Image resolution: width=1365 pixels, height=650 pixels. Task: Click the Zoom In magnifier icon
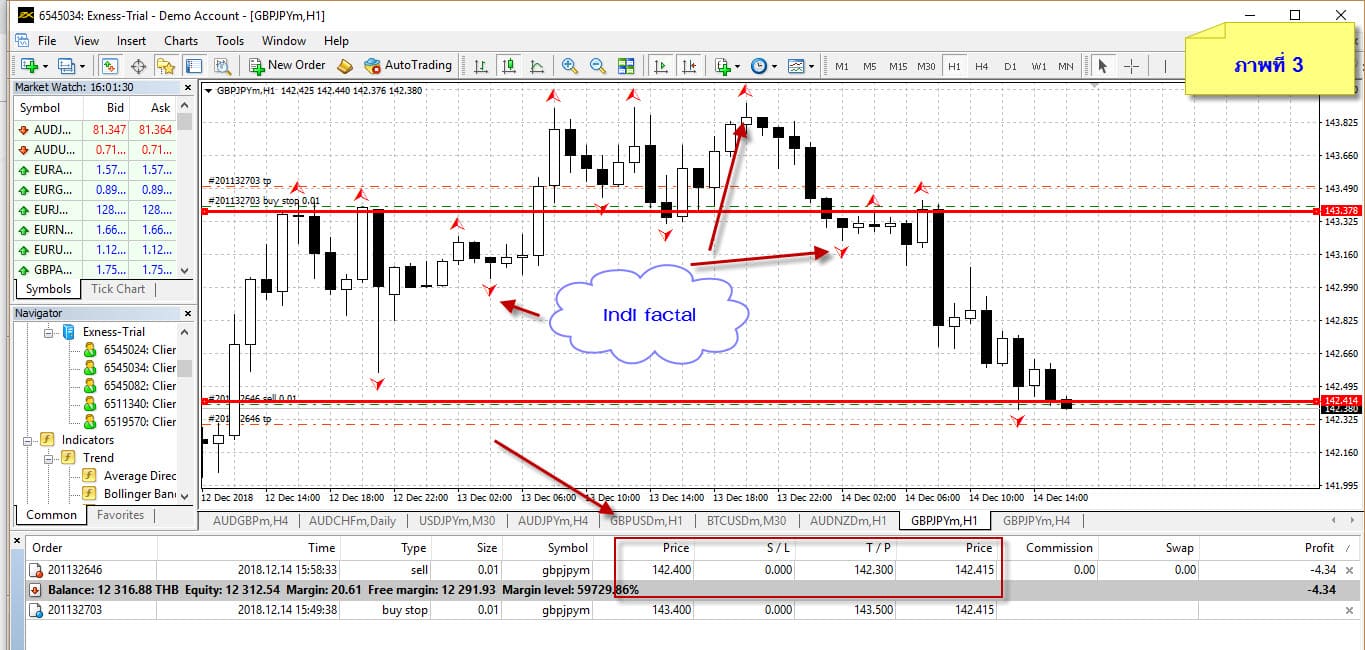570,66
